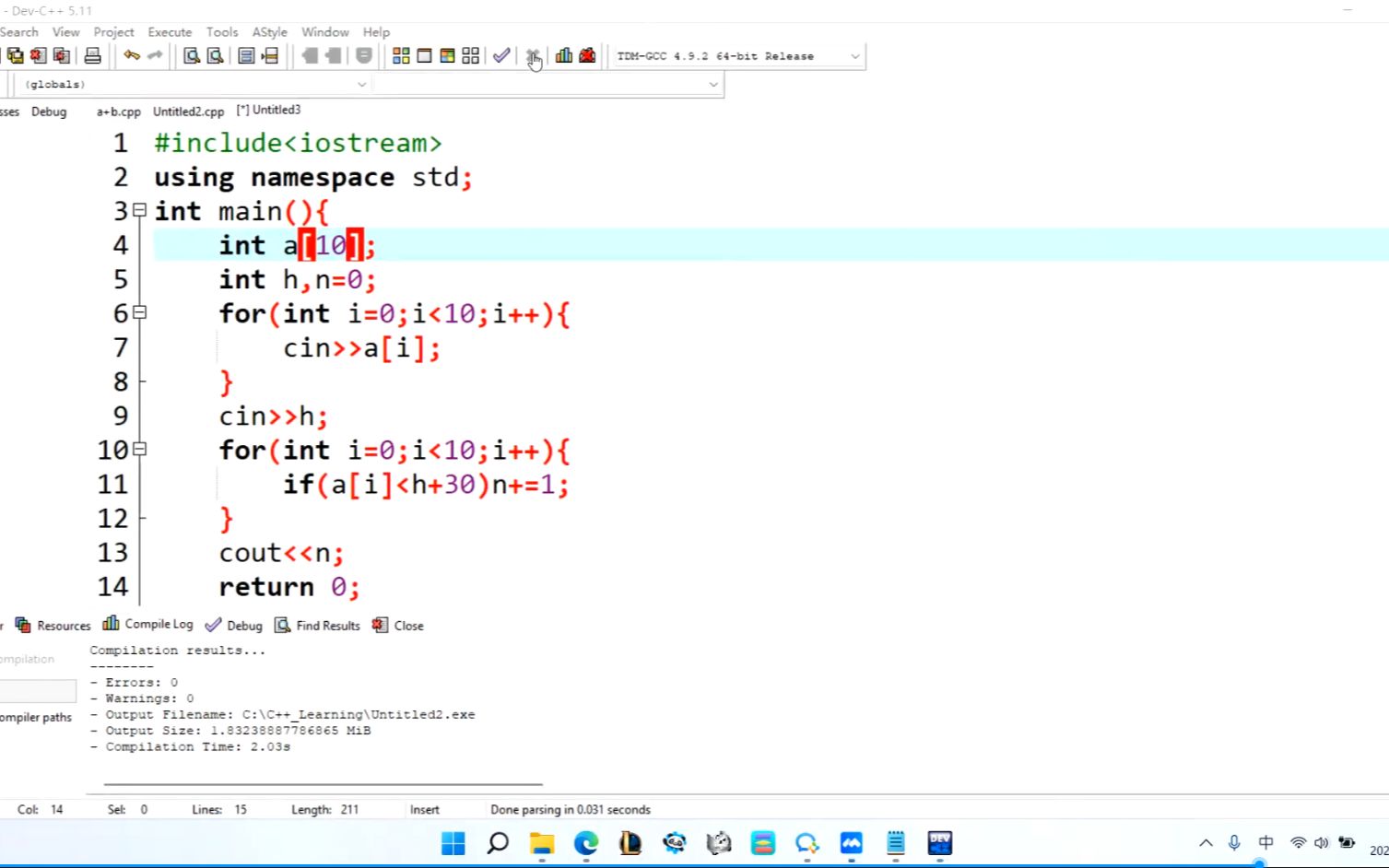Click the compile log horizontal scrollbar

[323, 785]
